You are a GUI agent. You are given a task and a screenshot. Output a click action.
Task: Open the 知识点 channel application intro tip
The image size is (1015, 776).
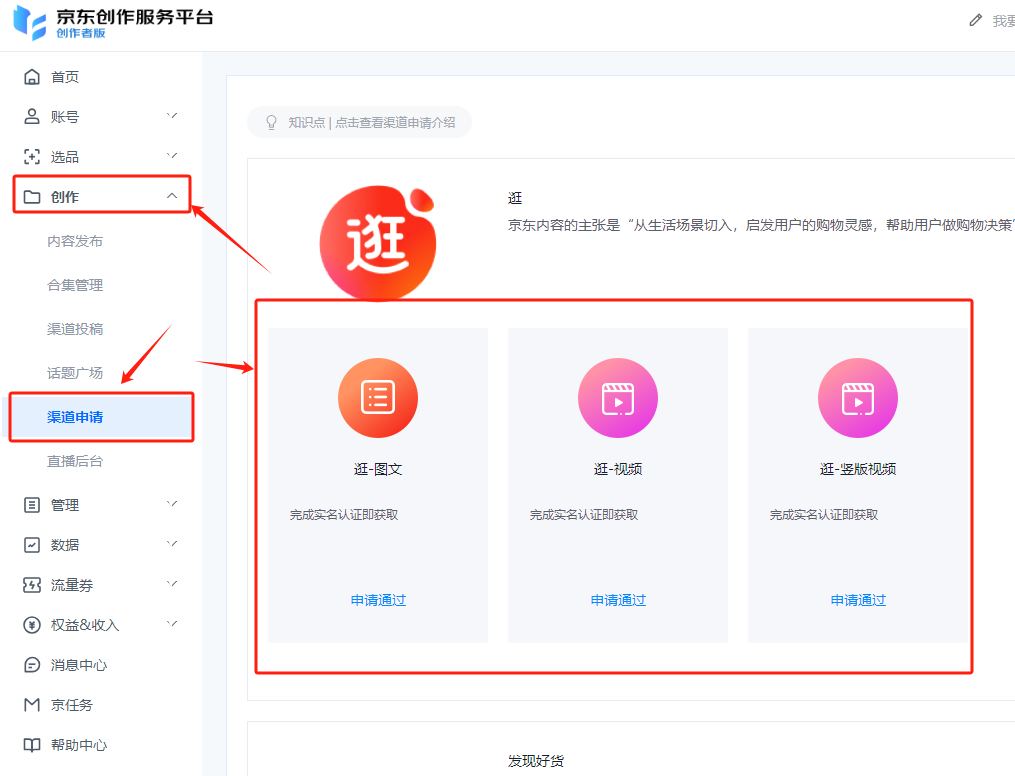[x=360, y=122]
